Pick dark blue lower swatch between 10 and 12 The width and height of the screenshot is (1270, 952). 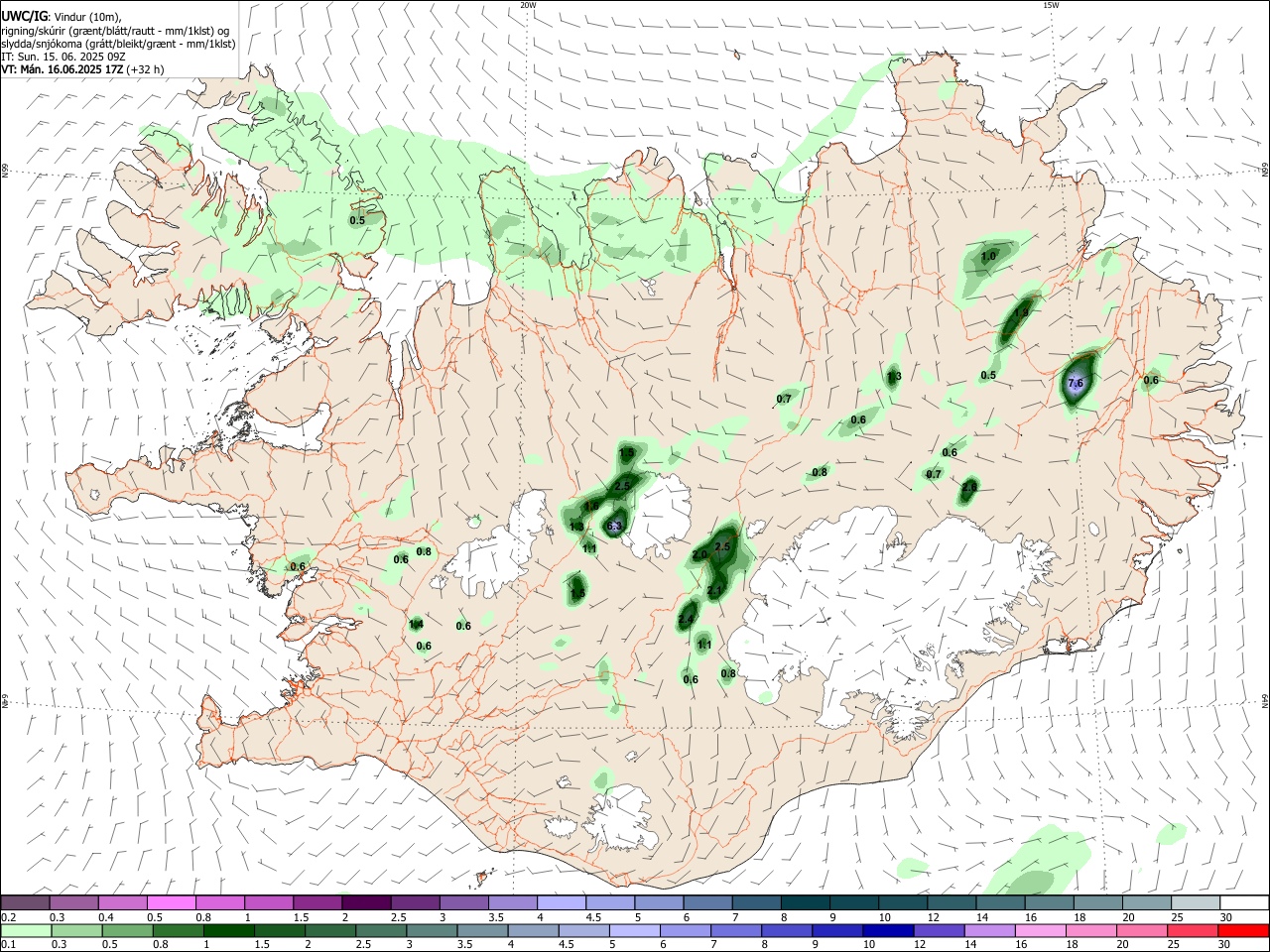887,931
